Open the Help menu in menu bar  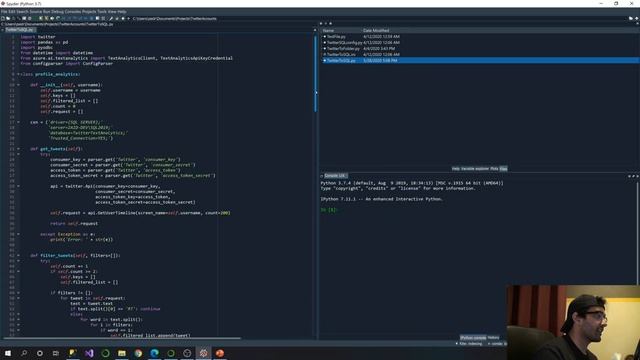(x=122, y=11)
